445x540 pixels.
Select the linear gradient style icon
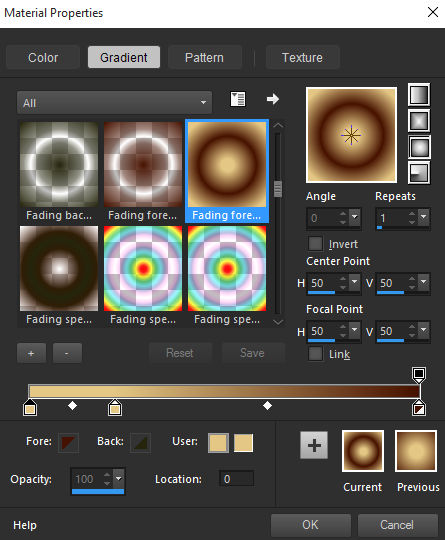click(x=419, y=94)
